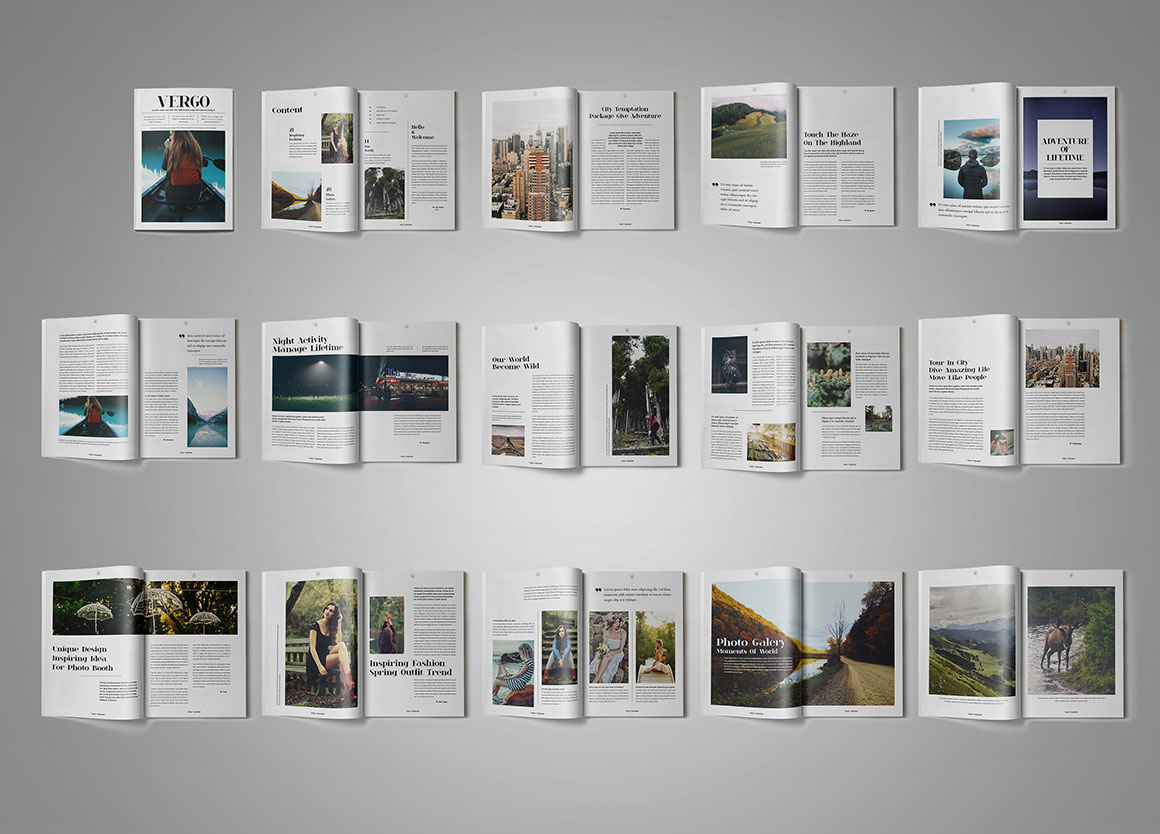Click the city skyscrapers photo in City Temptation
The height and width of the screenshot is (834, 1160).
coord(528,161)
